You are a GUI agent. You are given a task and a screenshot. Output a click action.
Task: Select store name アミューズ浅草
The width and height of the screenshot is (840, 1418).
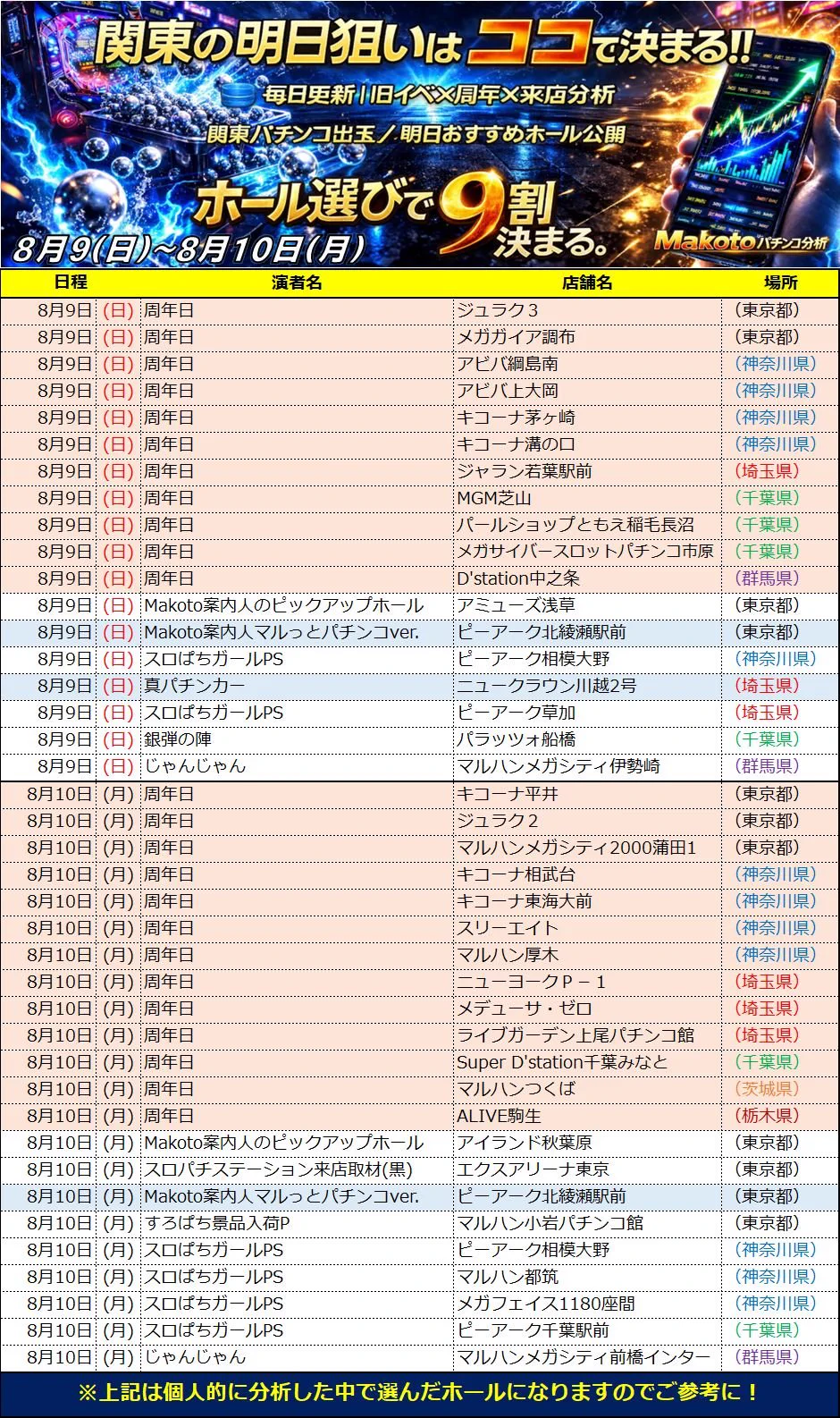[516, 605]
